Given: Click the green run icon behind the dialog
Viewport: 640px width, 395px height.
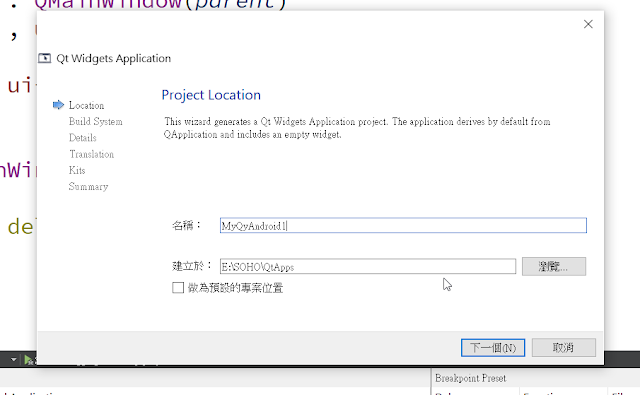Looking at the screenshot, I should point(29,359).
